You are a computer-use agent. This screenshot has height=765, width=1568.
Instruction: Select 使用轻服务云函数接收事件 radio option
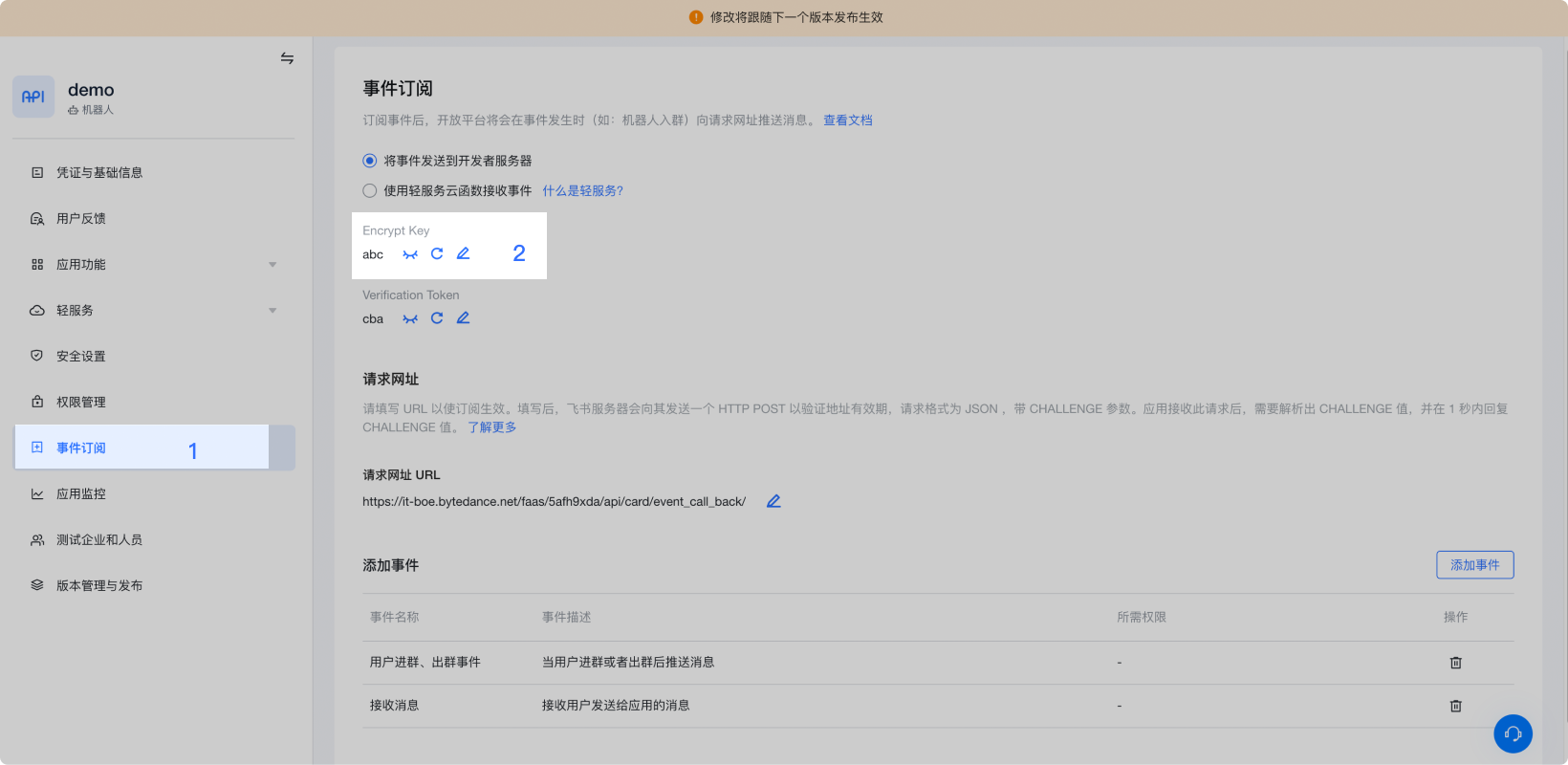[x=369, y=190]
